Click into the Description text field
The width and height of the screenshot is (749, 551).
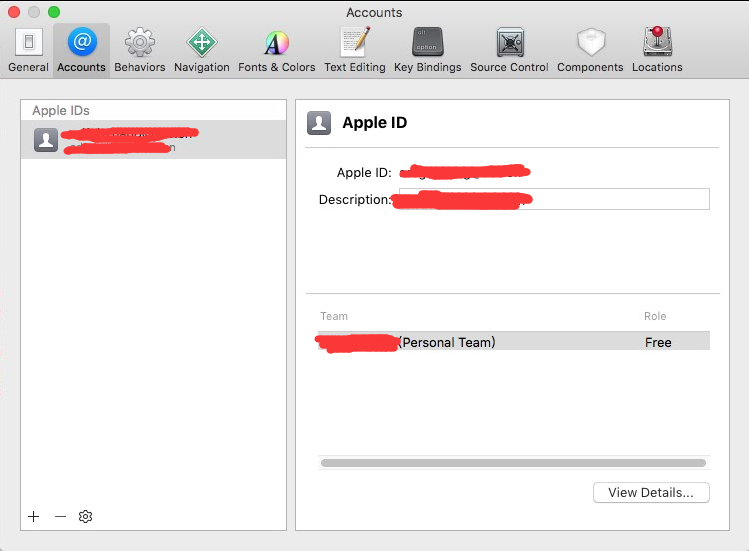click(620, 199)
